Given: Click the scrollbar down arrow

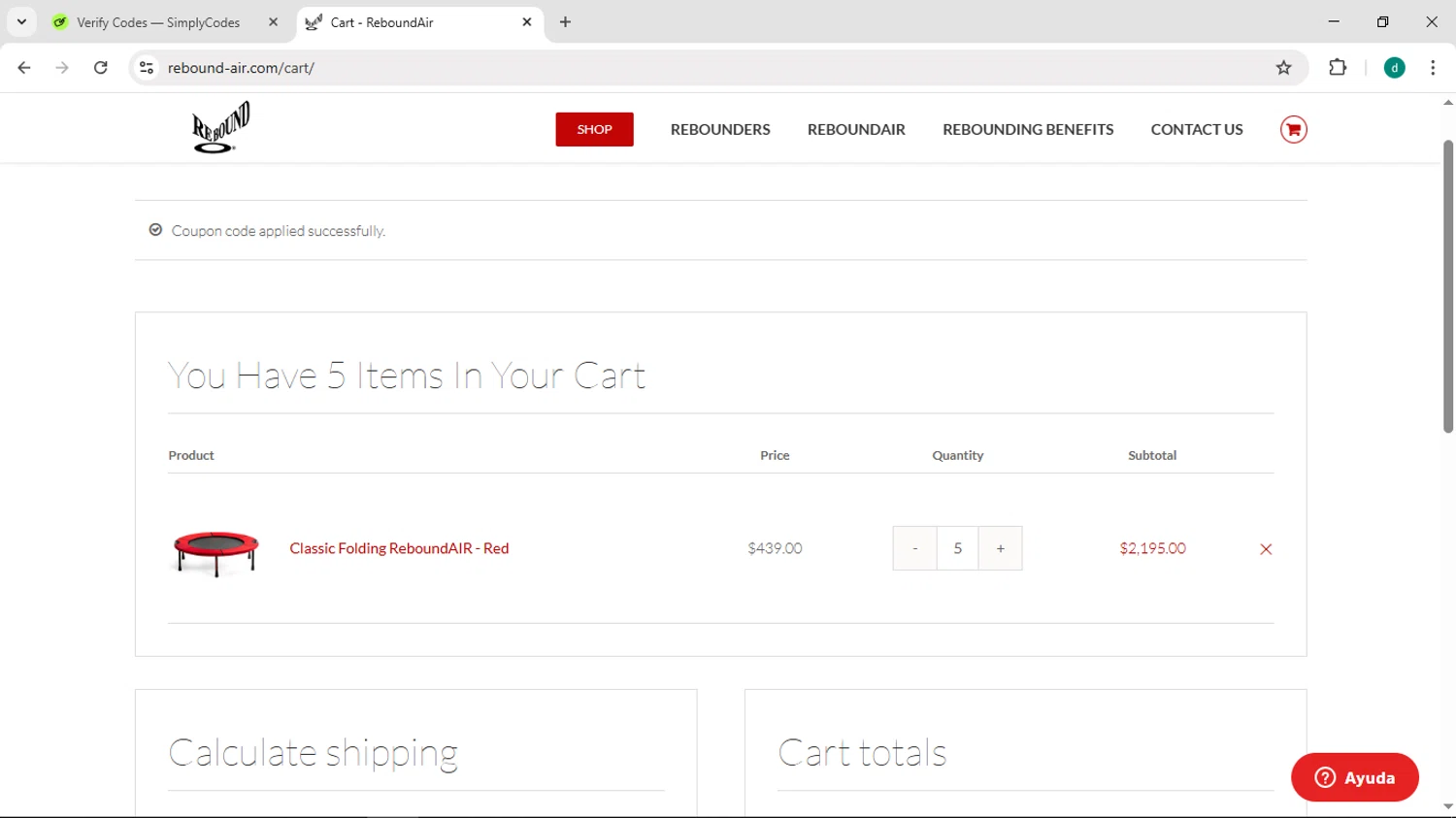Looking at the screenshot, I should click(1448, 806).
